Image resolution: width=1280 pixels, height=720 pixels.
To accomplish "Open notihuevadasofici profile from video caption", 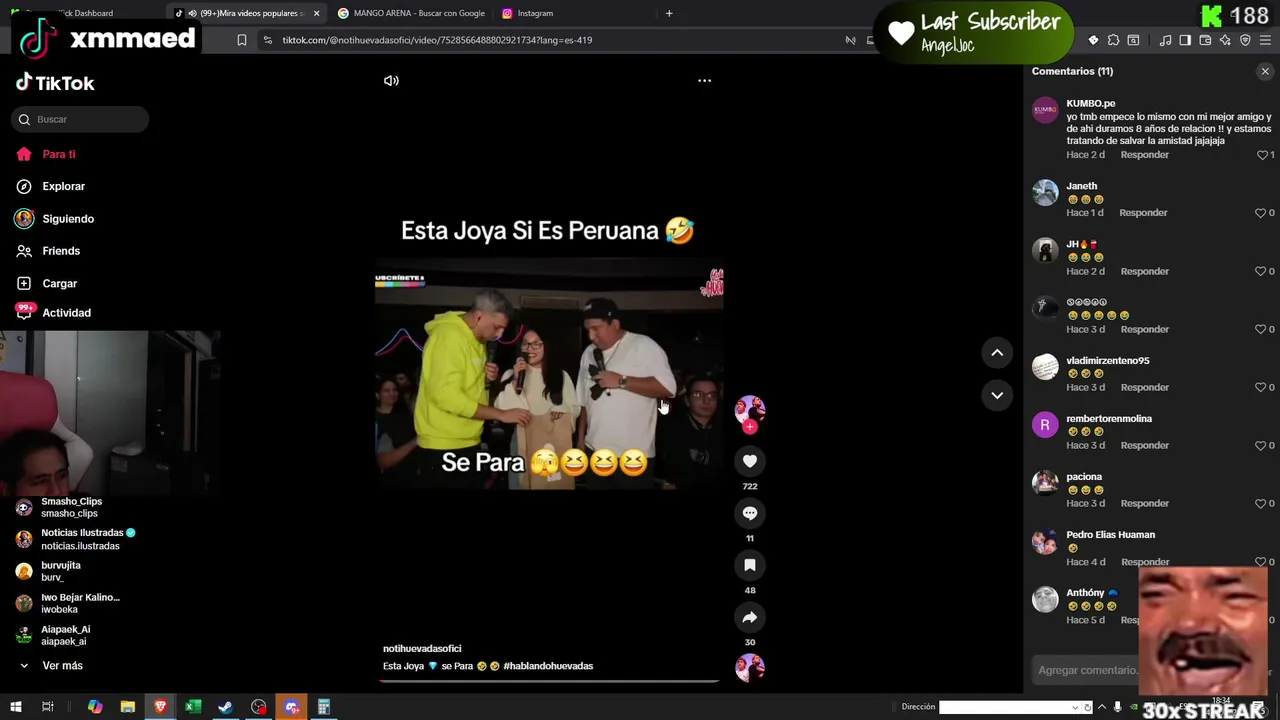I will 422,648.
